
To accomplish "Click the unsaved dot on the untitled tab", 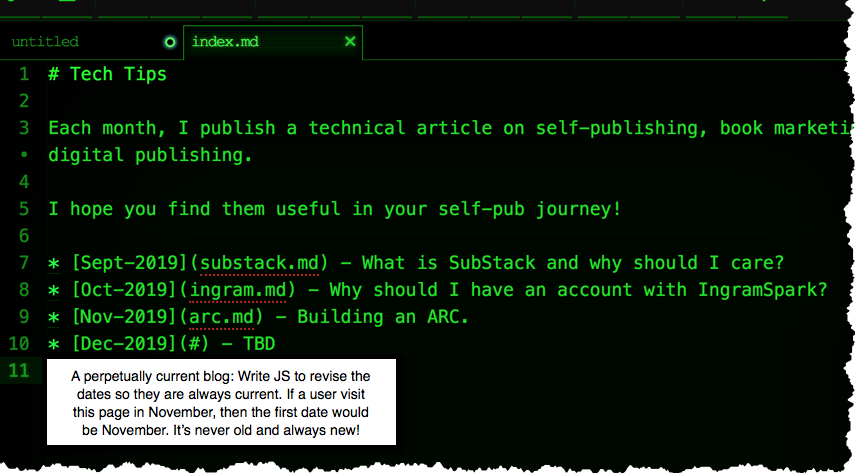I will coord(170,42).
